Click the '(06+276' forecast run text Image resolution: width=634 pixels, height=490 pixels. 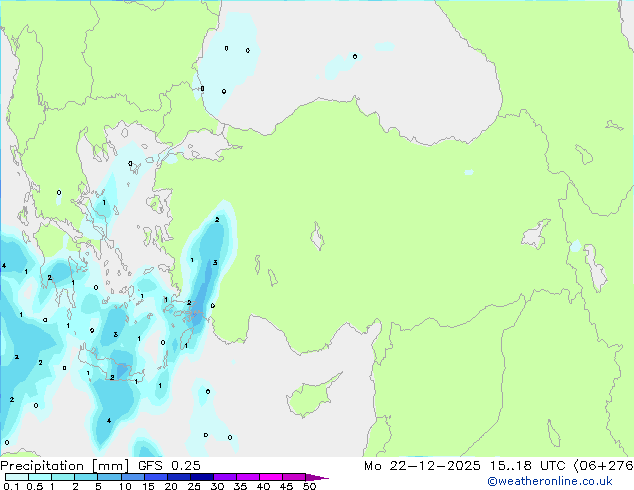point(603,466)
